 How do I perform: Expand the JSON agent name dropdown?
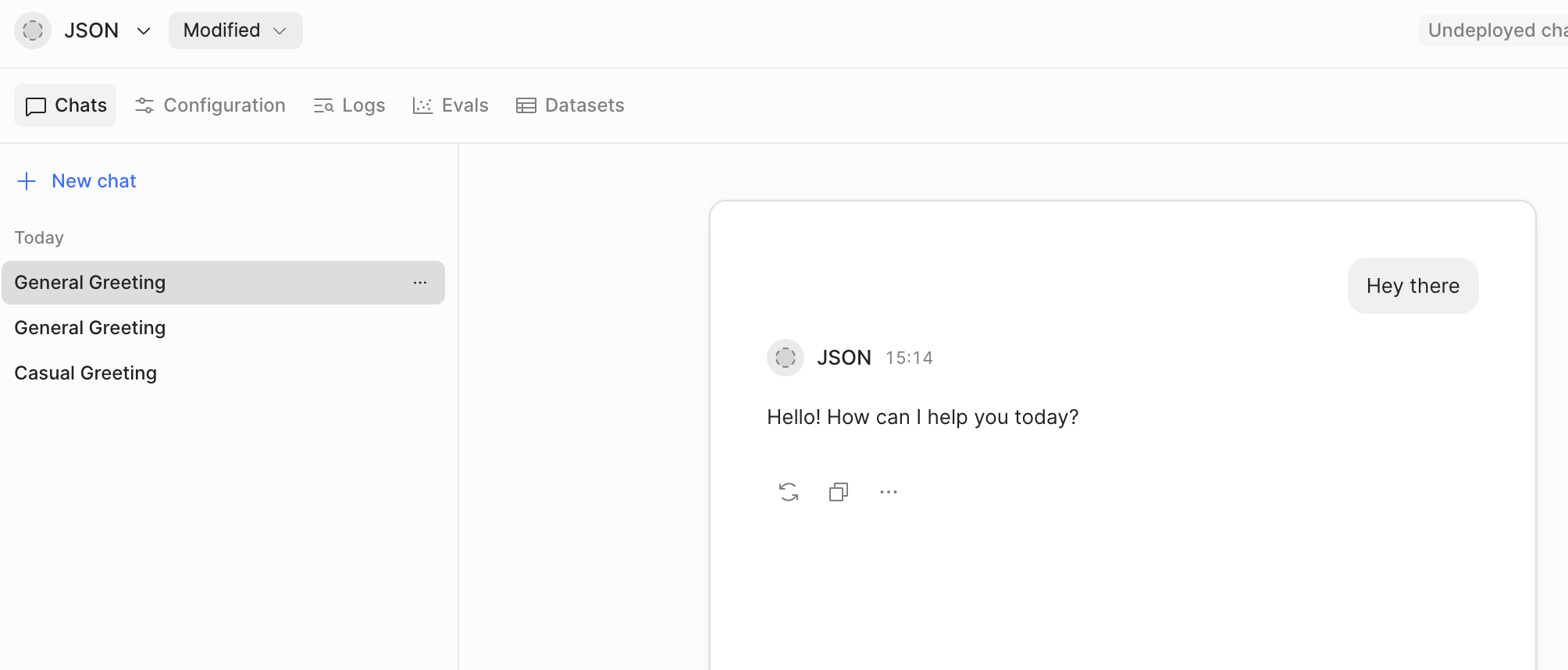tap(143, 30)
